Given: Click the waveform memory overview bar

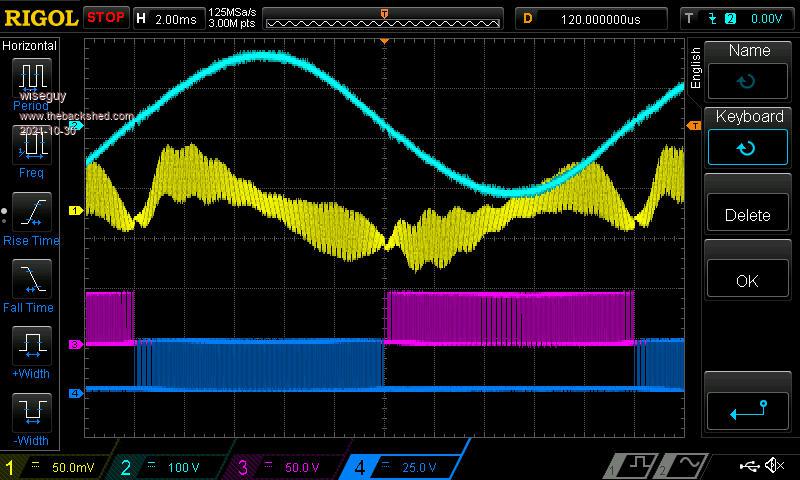Looking at the screenshot, I should tap(384, 18).
